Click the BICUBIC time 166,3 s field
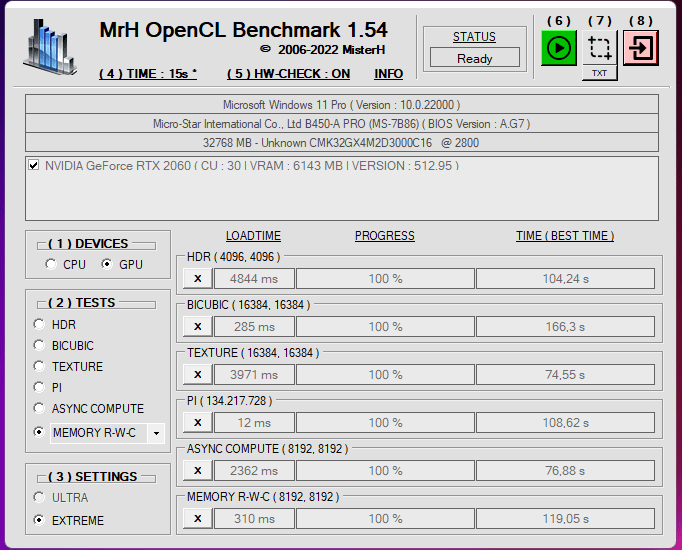Viewport: 682px width, 550px height. pyautogui.click(x=565, y=327)
